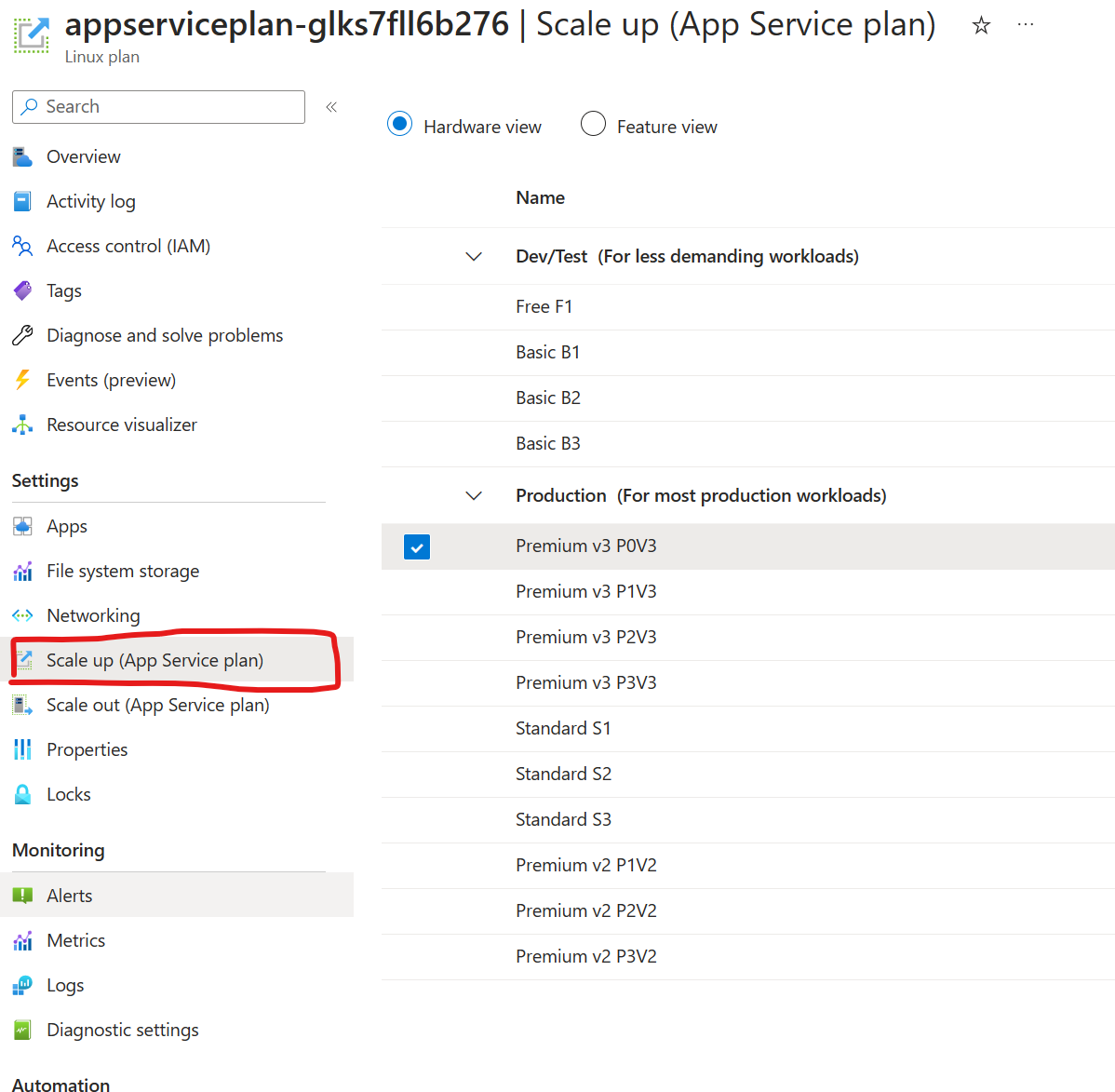Click the Scale out icon
Image resolution: width=1115 pixels, height=1092 pixels.
point(22,705)
